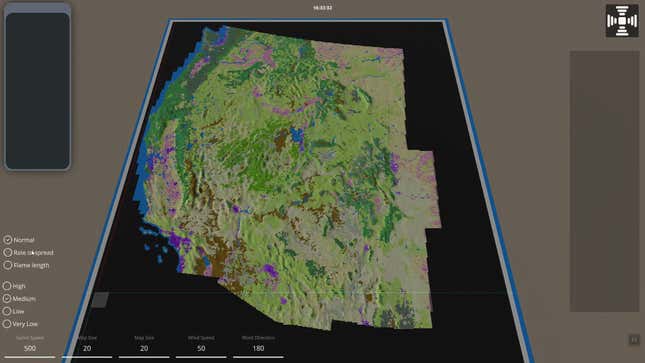
Task: Click the gray square tile on map floor
Action: point(100,300)
